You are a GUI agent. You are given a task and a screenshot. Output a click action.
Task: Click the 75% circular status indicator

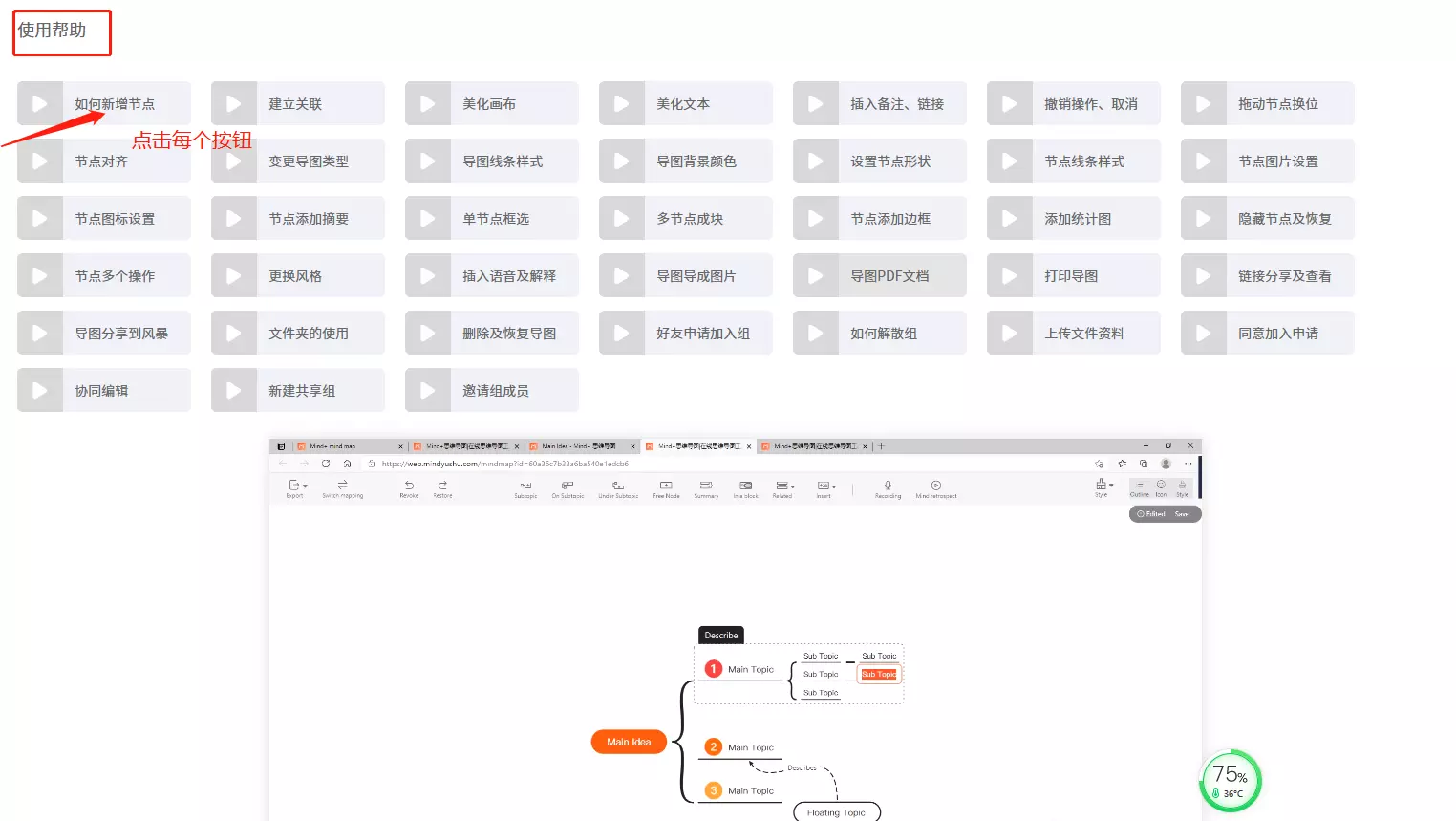(1230, 781)
